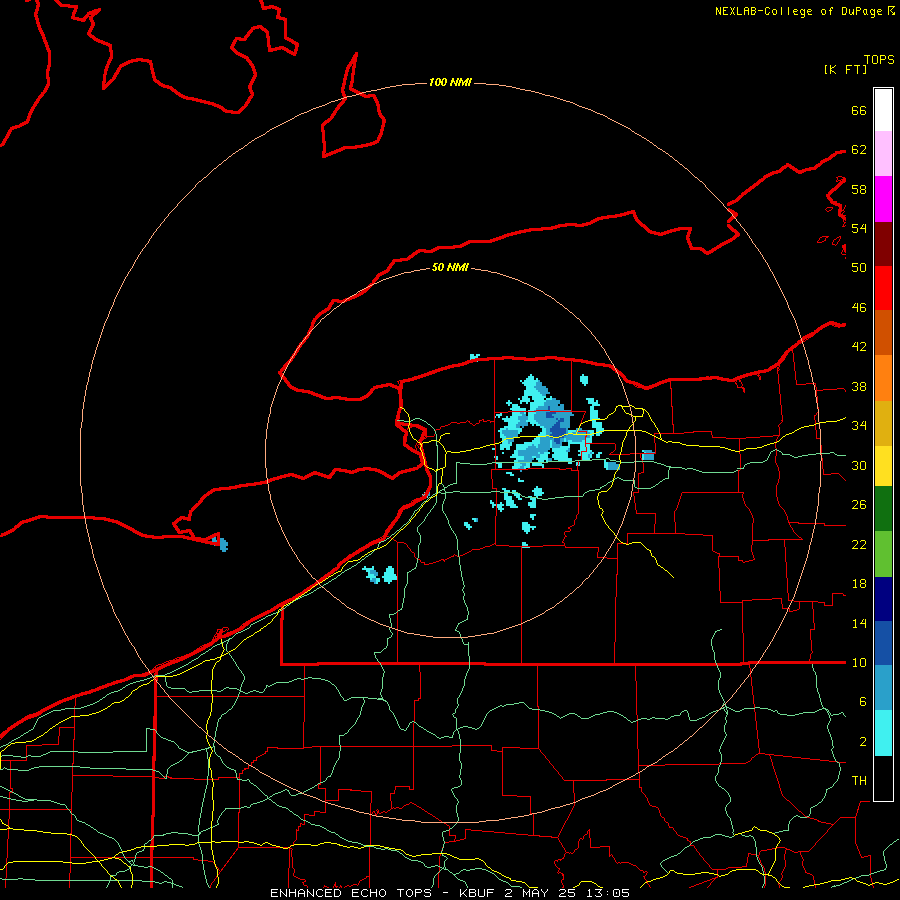This screenshot has width=900, height=900.
Task: Click the light pink legend color swatch
Action: [x=883, y=153]
